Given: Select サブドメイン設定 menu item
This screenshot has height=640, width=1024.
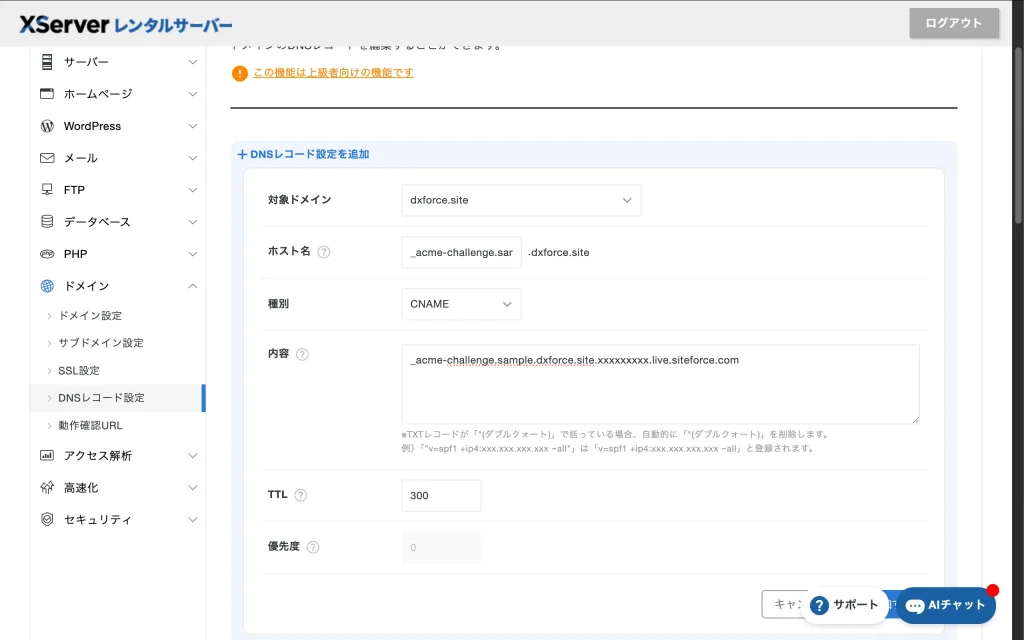Looking at the screenshot, I should (100, 343).
